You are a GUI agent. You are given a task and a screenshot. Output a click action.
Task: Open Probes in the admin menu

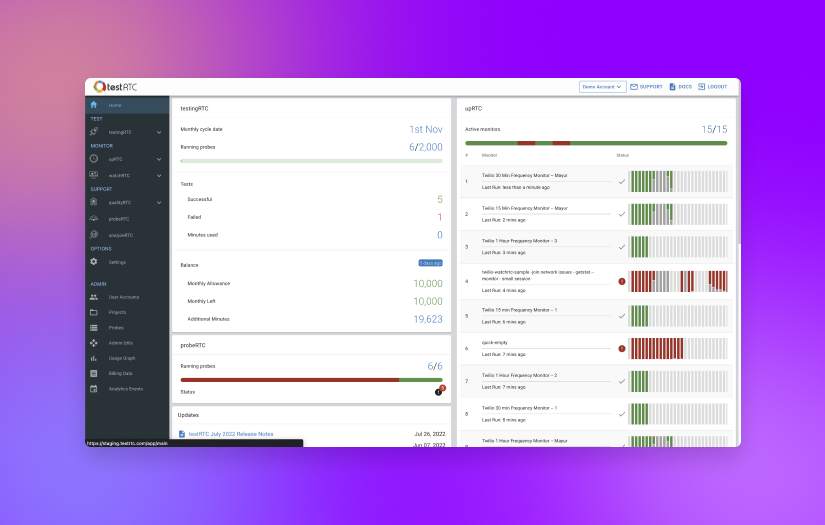(x=127, y=328)
